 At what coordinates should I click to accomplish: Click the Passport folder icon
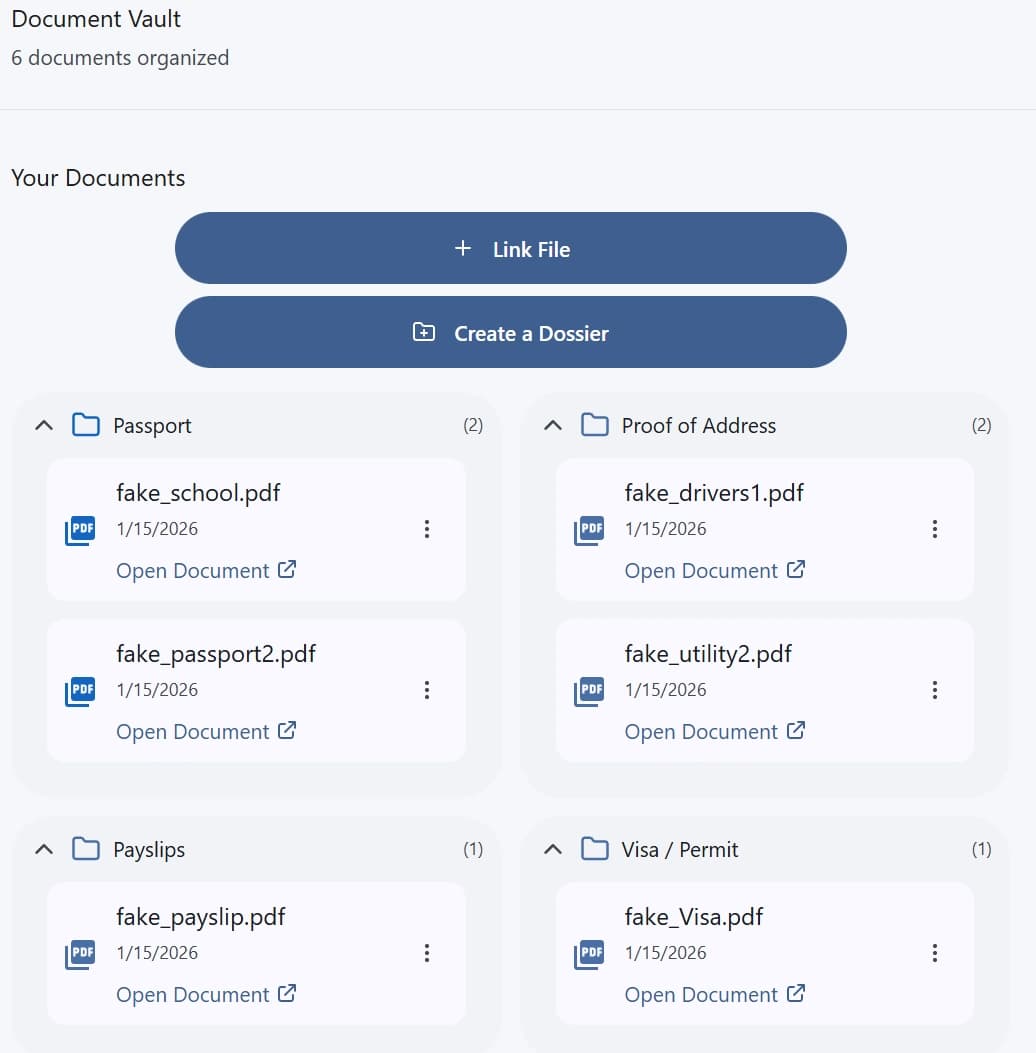[x=86, y=425]
